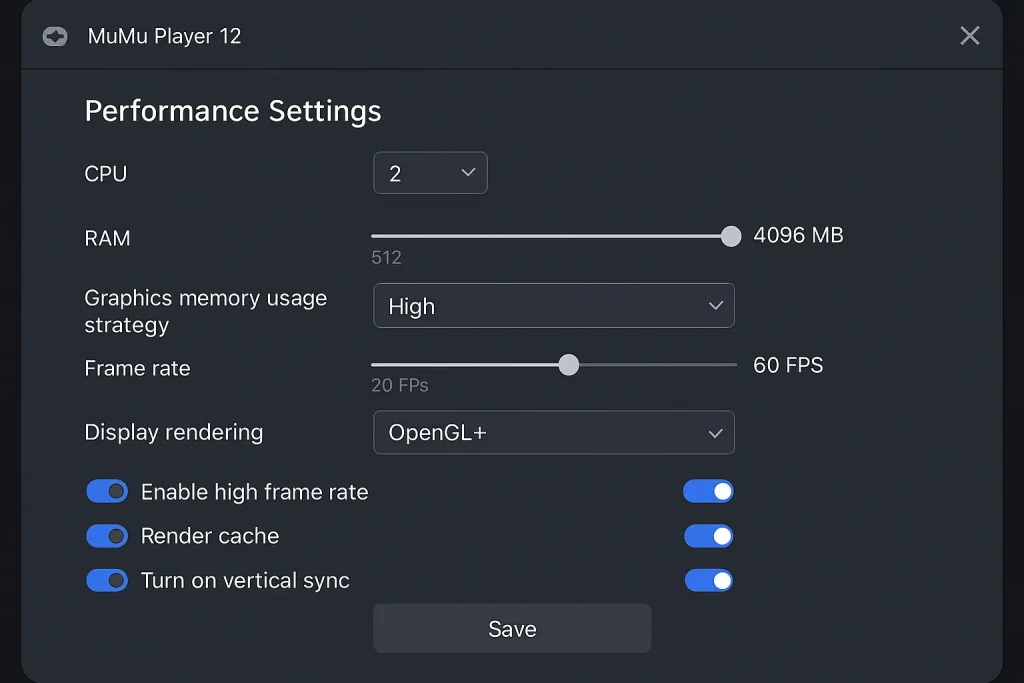Click the MuMu Player logo icon
Viewport: 1024px width, 683px height.
click(54, 37)
